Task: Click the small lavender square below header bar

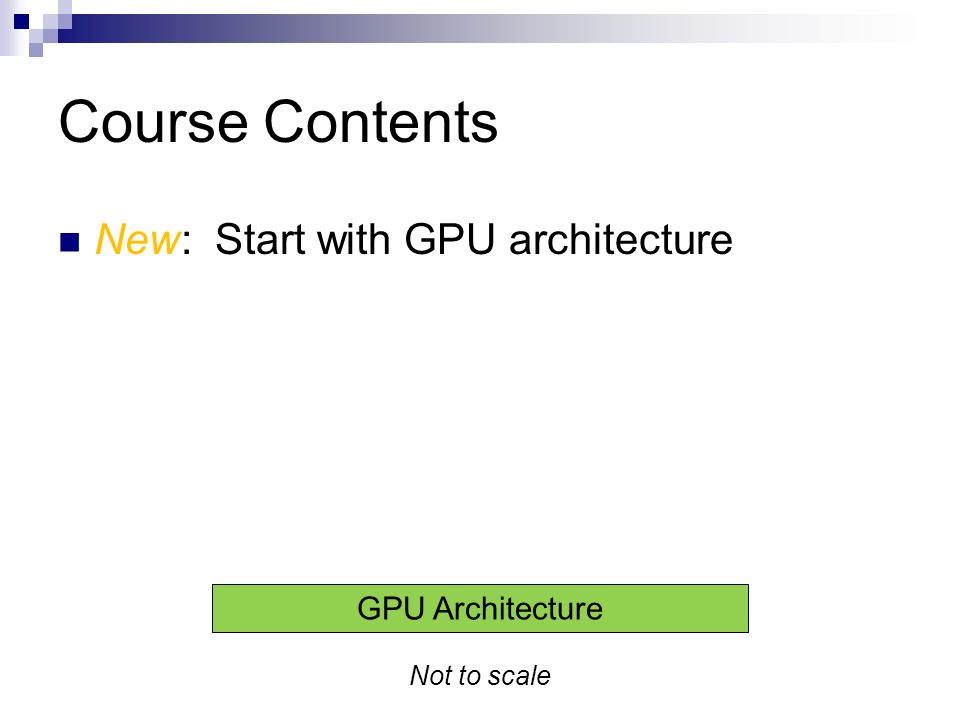Action: tap(36, 50)
